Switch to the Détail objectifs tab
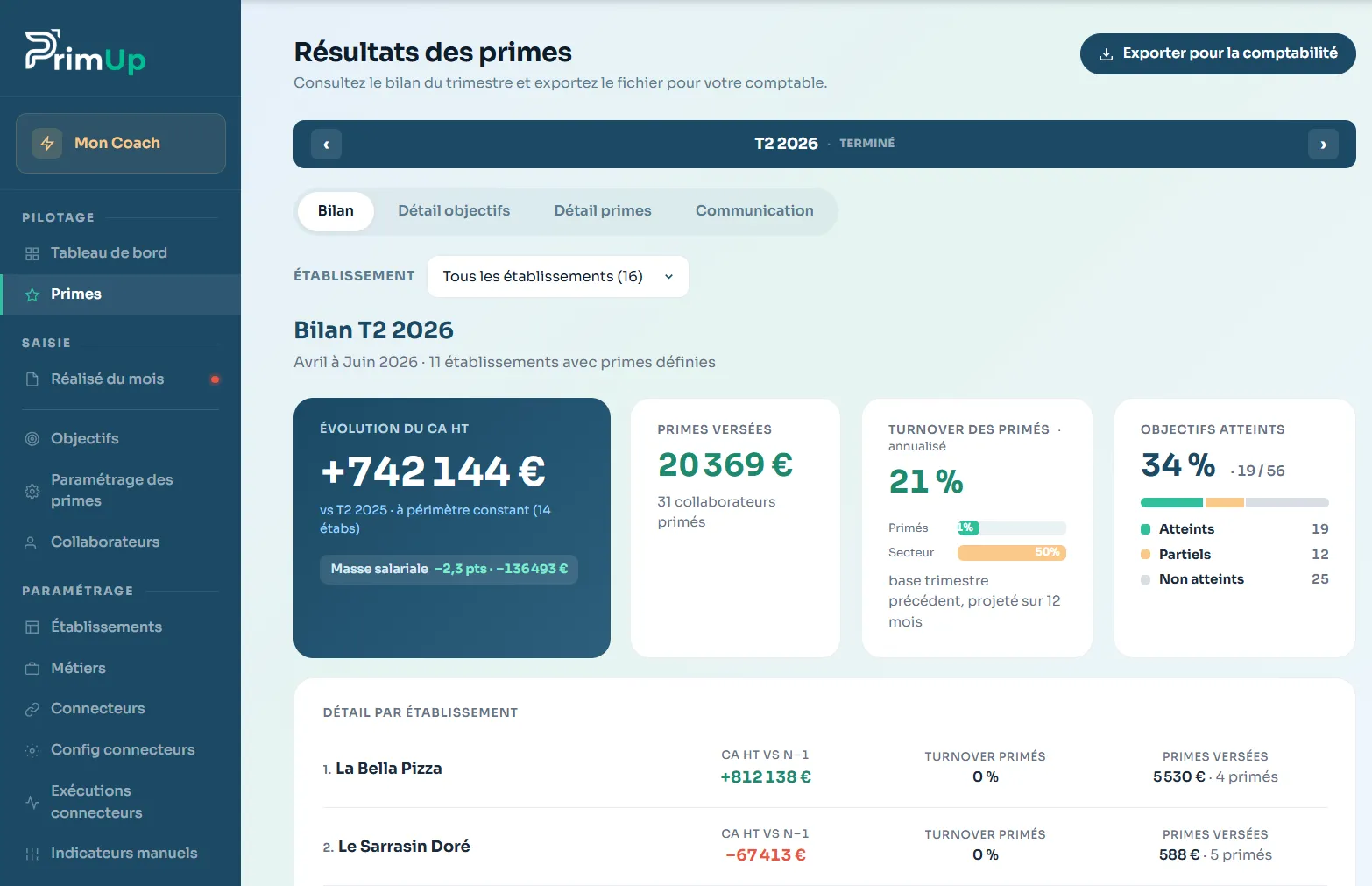This screenshot has width=1372, height=886. [454, 211]
